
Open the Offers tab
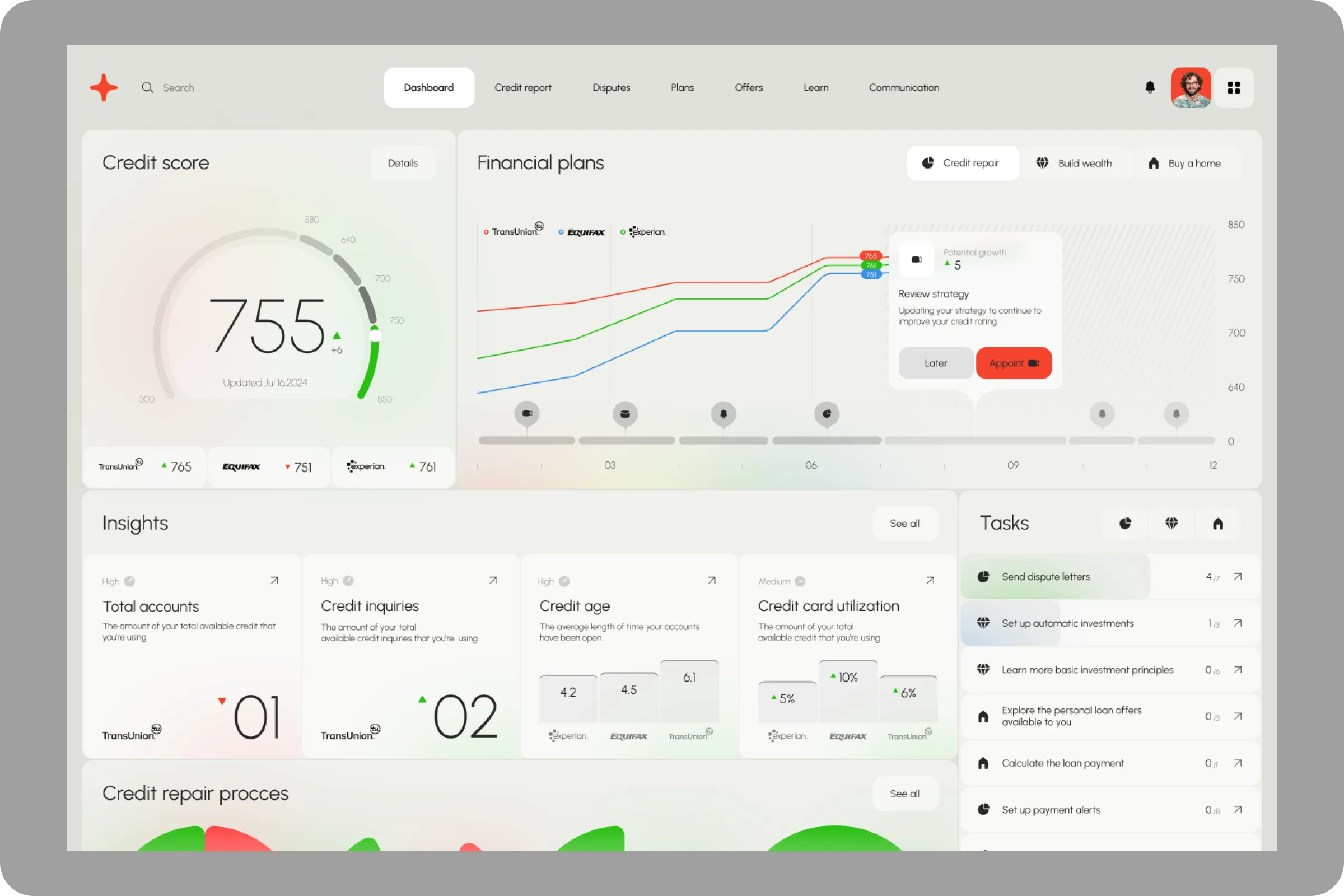pos(749,87)
